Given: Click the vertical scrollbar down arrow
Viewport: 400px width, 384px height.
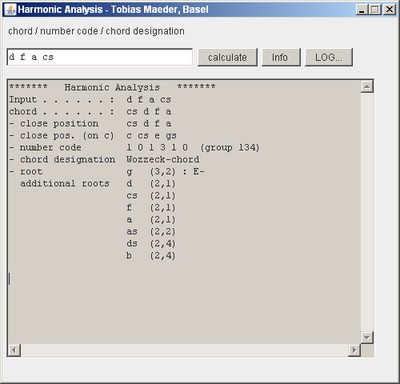Looking at the screenshot, I should click(x=367, y=337).
